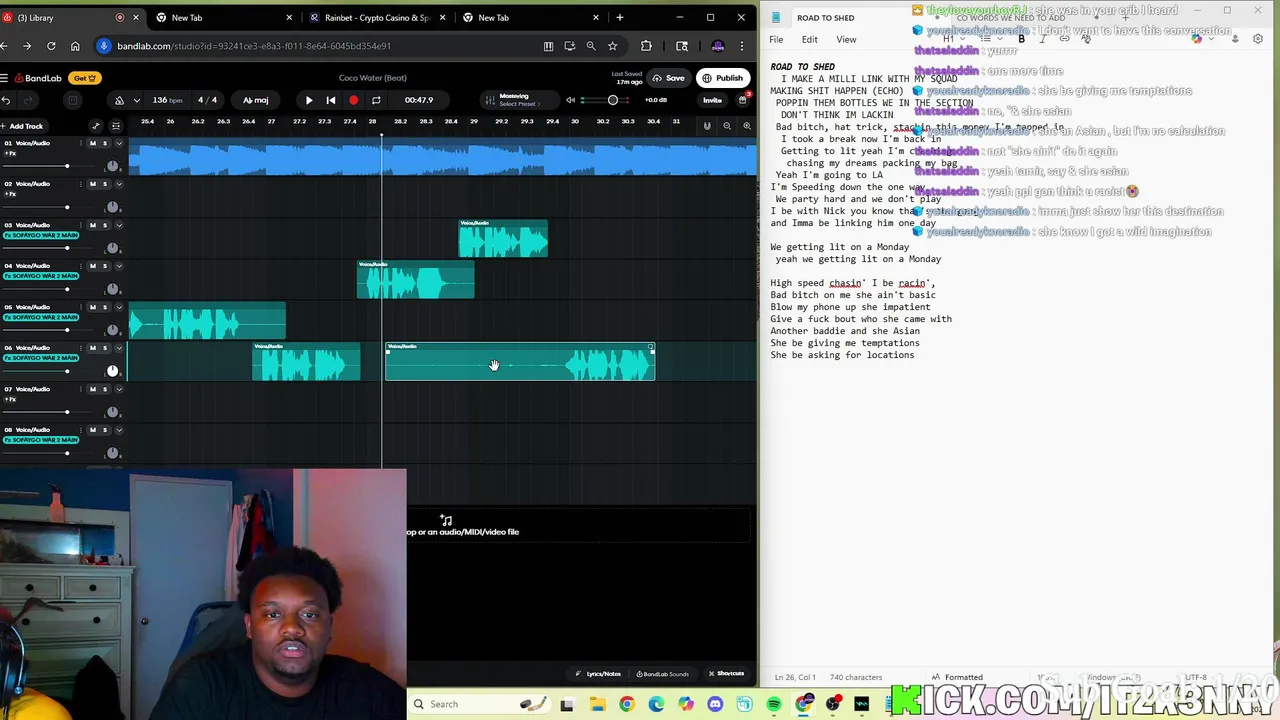Click the automation curve icon
Image resolution: width=1280 pixels, height=720 pixels.
pos(96,126)
